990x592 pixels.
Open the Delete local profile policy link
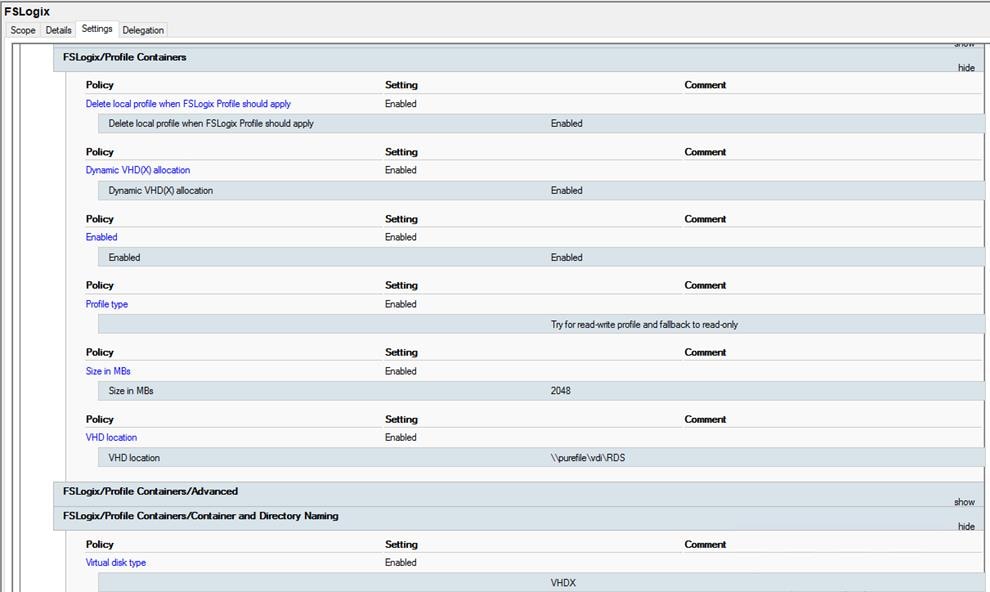point(189,103)
